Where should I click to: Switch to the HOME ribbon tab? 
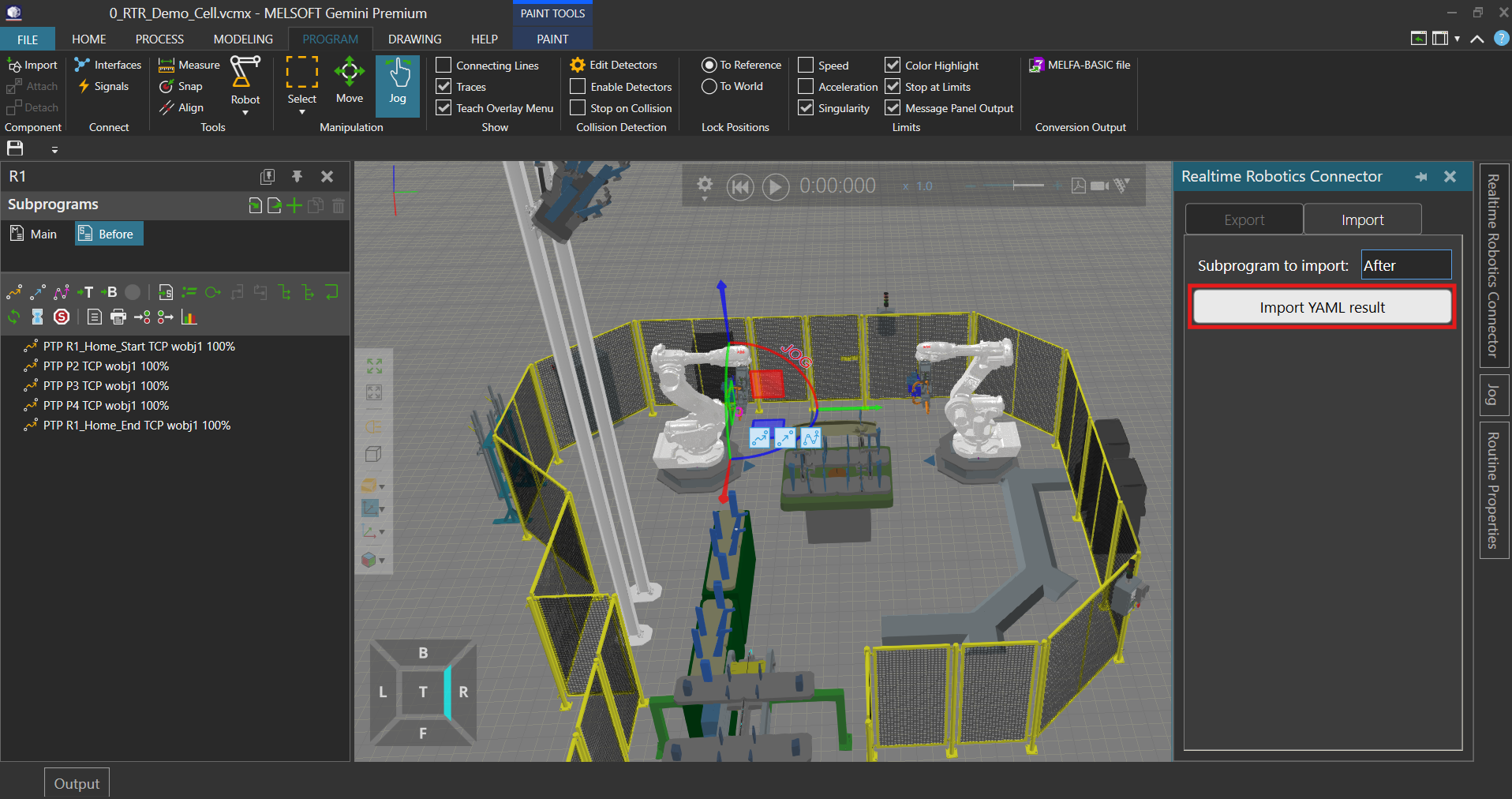point(89,39)
